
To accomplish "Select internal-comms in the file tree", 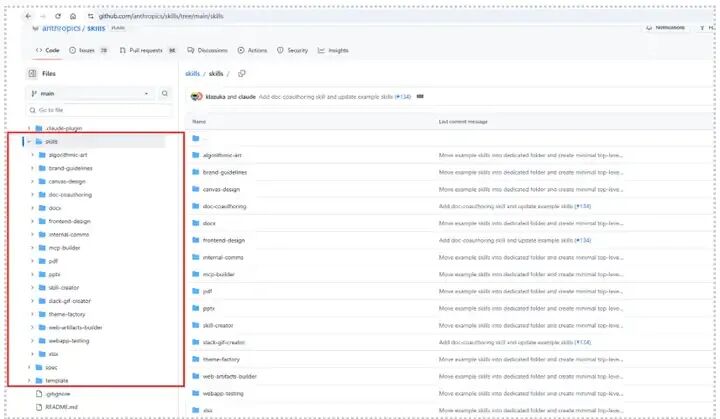I will (x=69, y=234).
